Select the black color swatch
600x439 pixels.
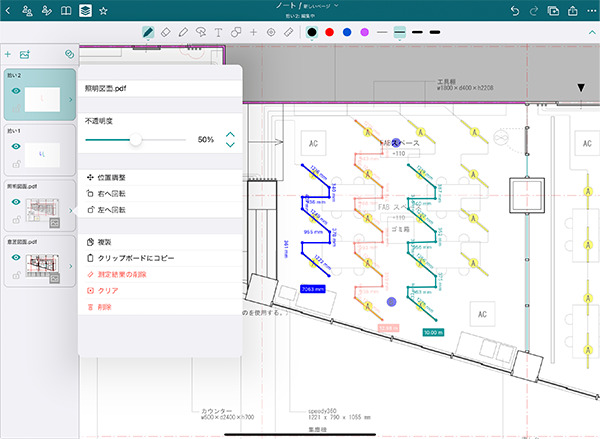[x=312, y=33]
